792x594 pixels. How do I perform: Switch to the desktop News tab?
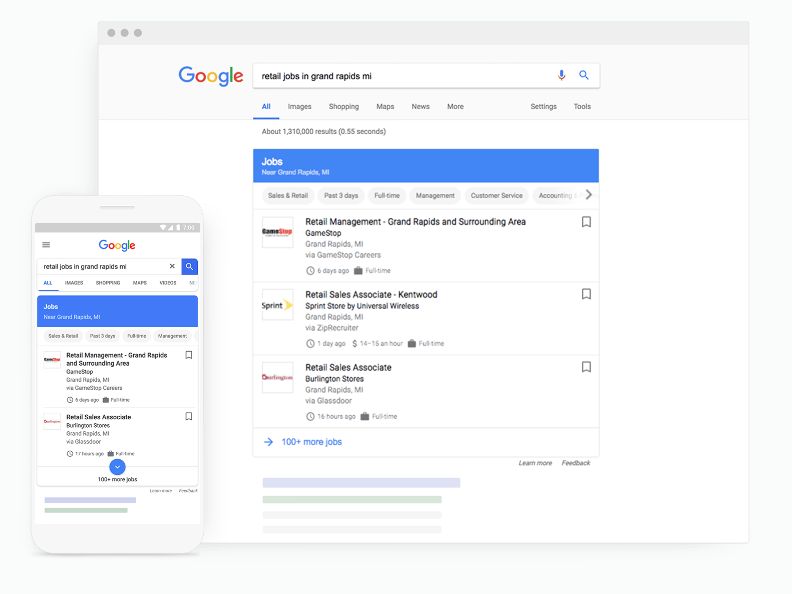click(x=420, y=107)
